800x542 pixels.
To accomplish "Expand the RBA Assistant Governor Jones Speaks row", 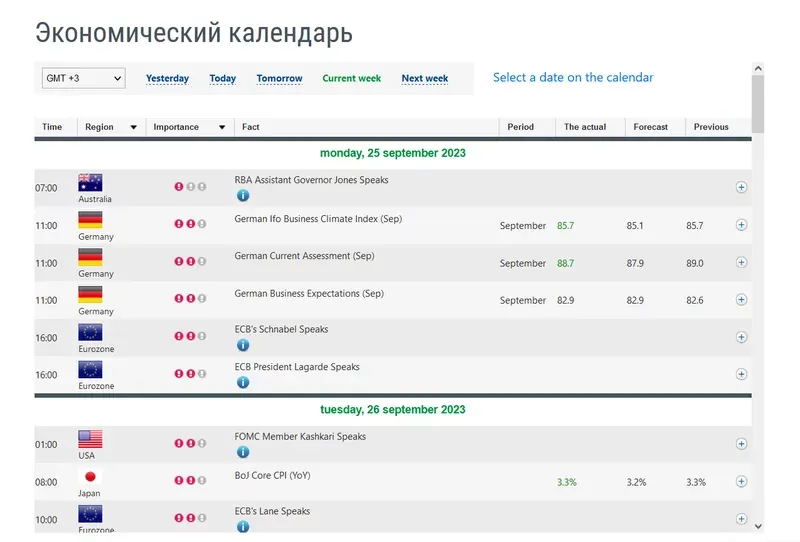I will (741, 187).
